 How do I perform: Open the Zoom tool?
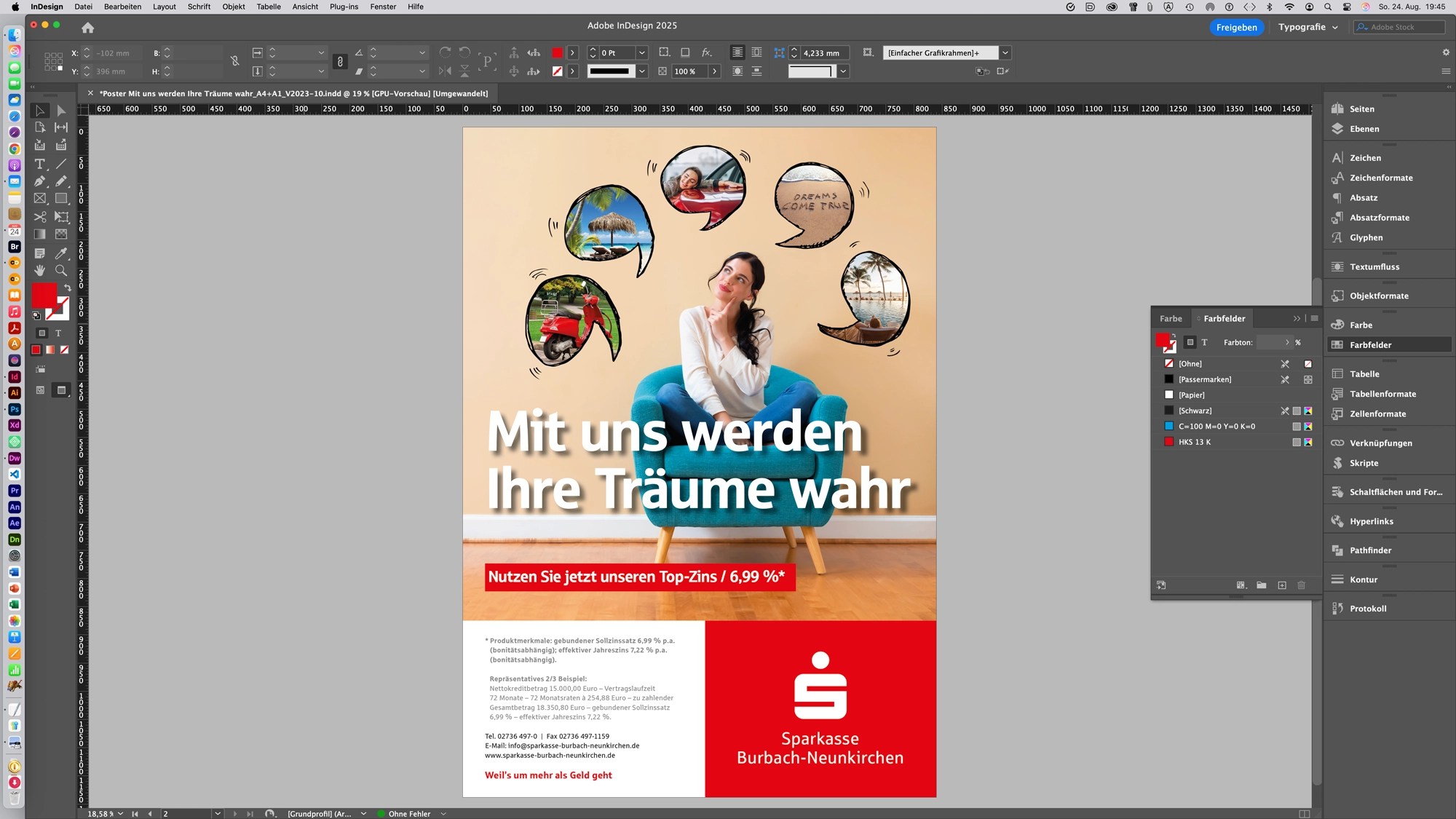point(61,270)
